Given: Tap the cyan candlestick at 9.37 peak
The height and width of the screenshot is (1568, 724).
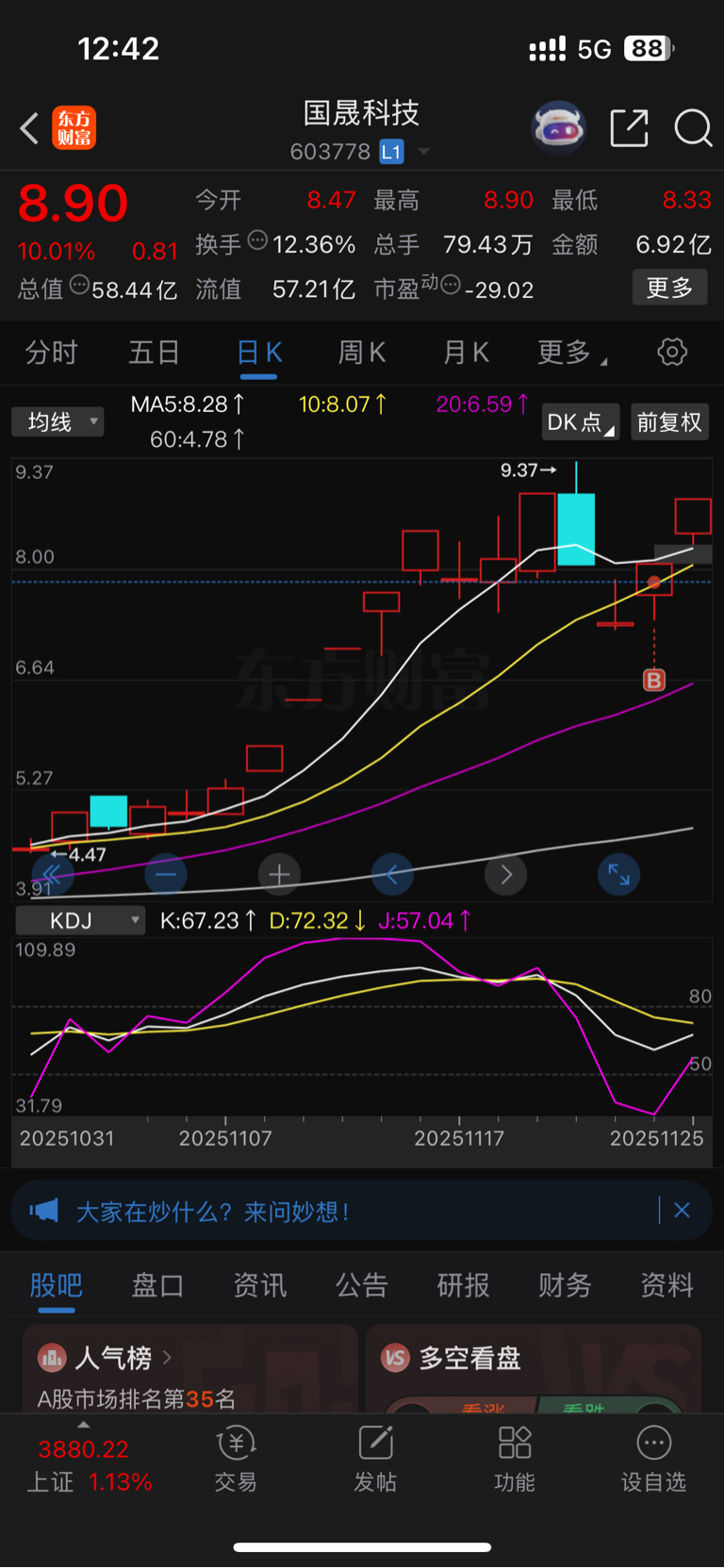Looking at the screenshot, I should coord(576,529).
